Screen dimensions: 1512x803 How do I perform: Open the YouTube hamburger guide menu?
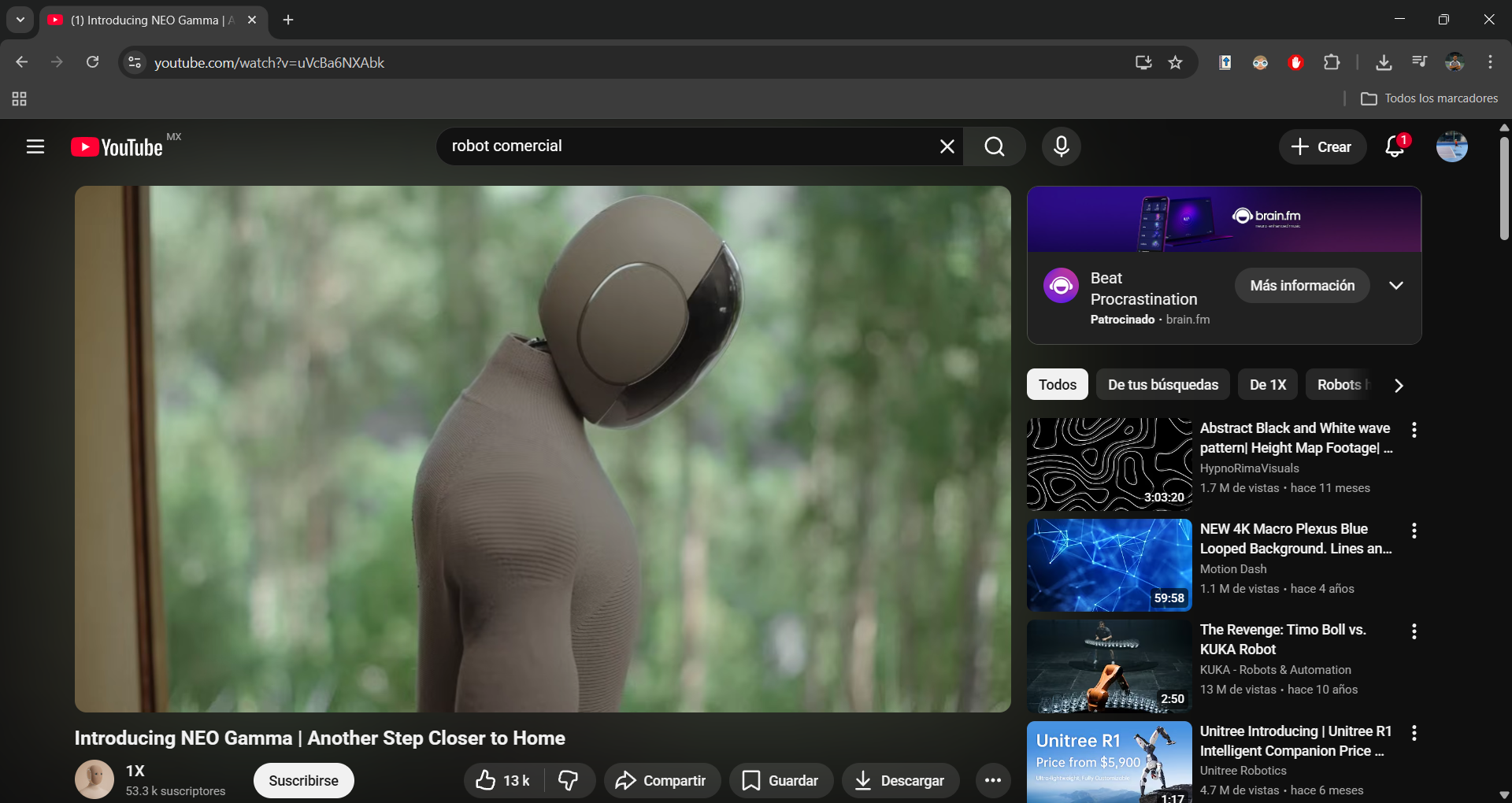(35, 146)
